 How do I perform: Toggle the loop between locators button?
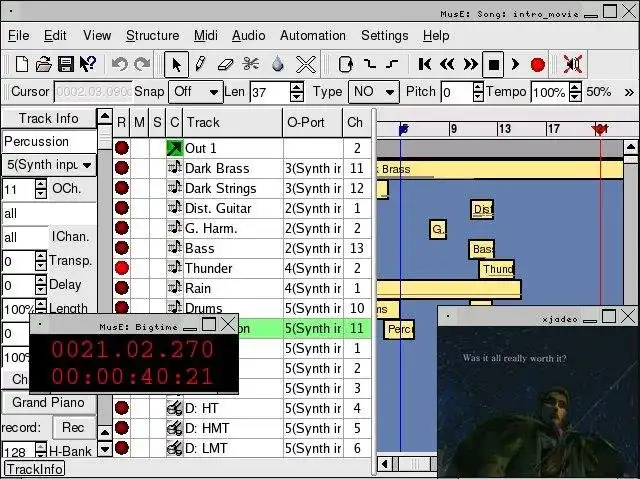pyautogui.click(x=345, y=64)
